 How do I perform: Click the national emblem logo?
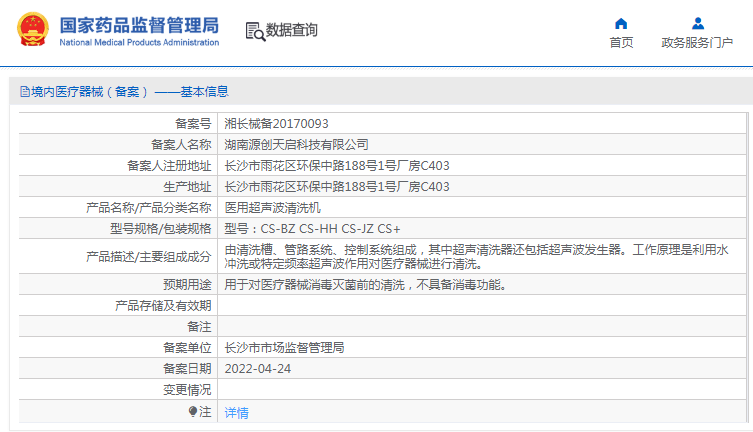pos(33,30)
